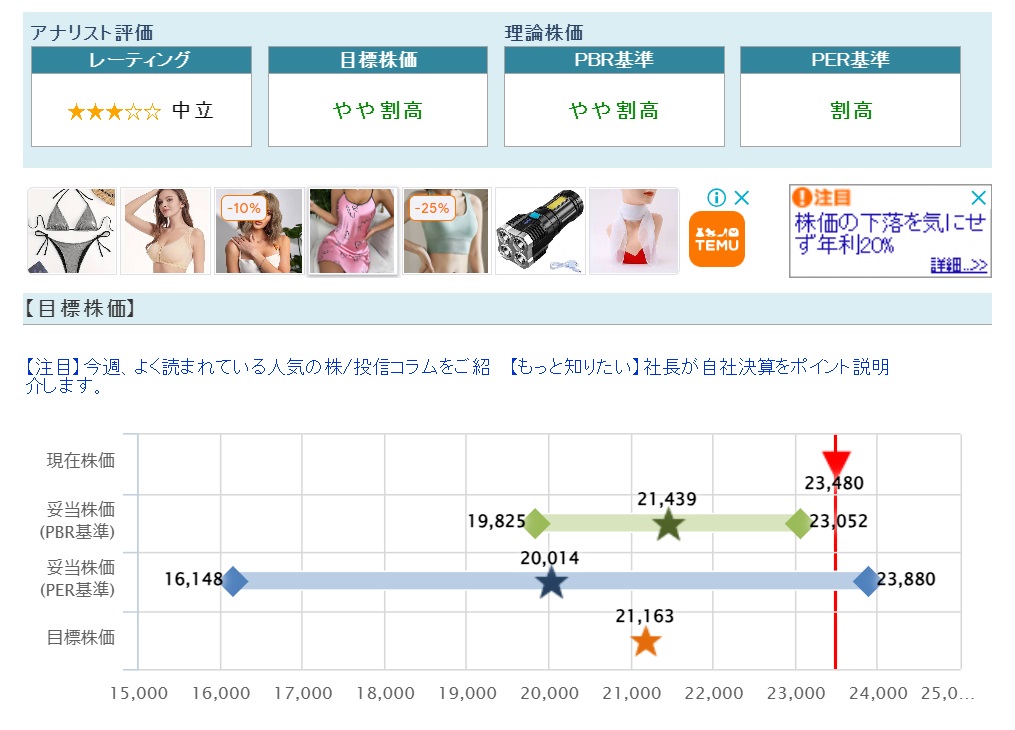Image resolution: width=1015 pixels, height=730 pixels.
Task: Click the 20,000 x-axis tick label
Action: [549, 693]
